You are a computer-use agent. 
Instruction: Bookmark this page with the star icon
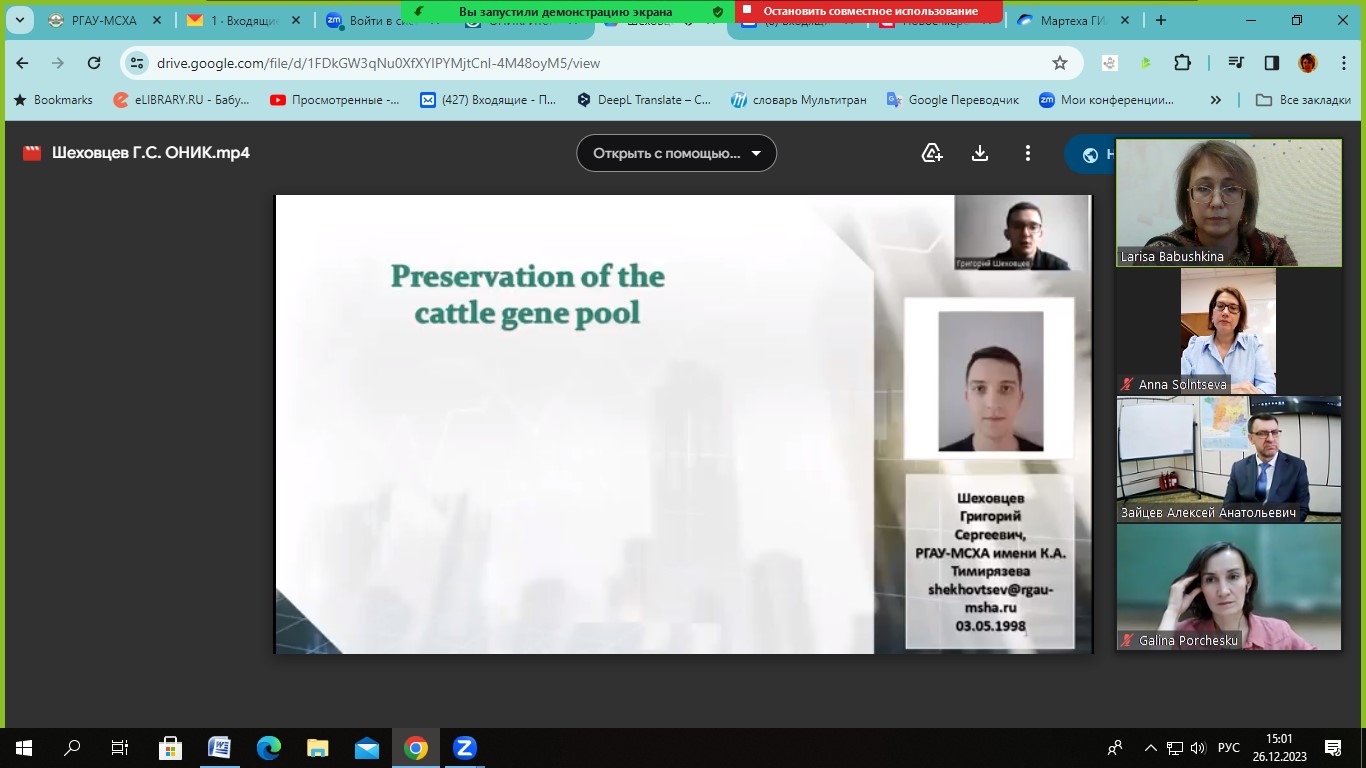(x=1060, y=63)
